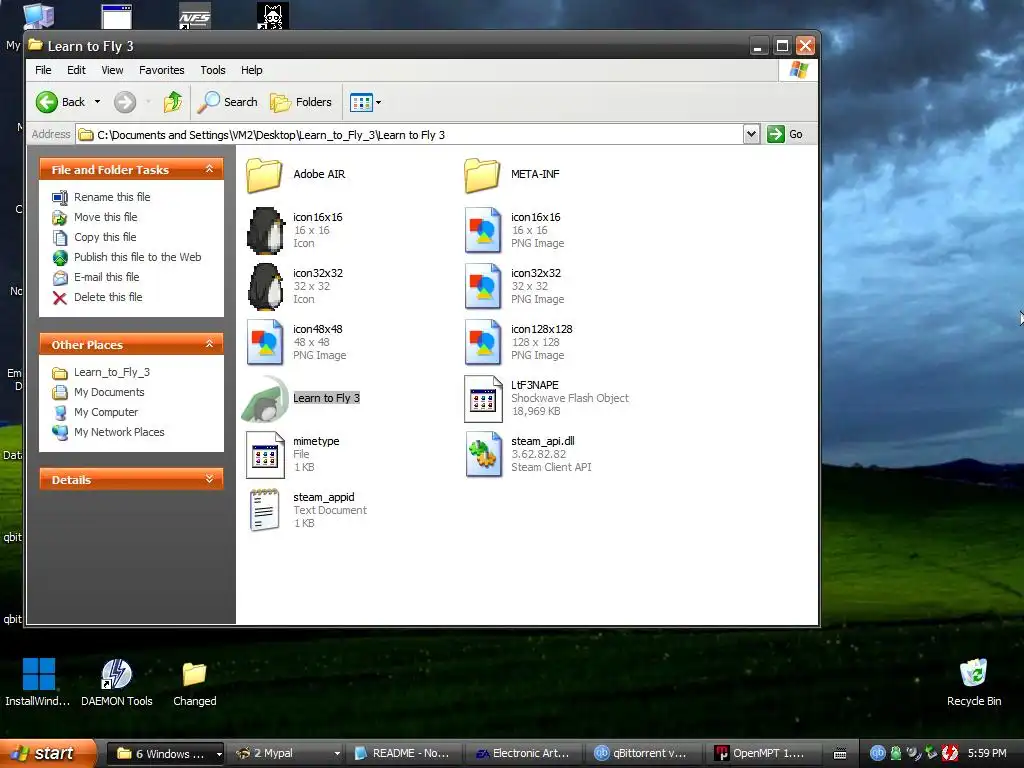Switch to README Notepad taskbar button

(x=405, y=754)
